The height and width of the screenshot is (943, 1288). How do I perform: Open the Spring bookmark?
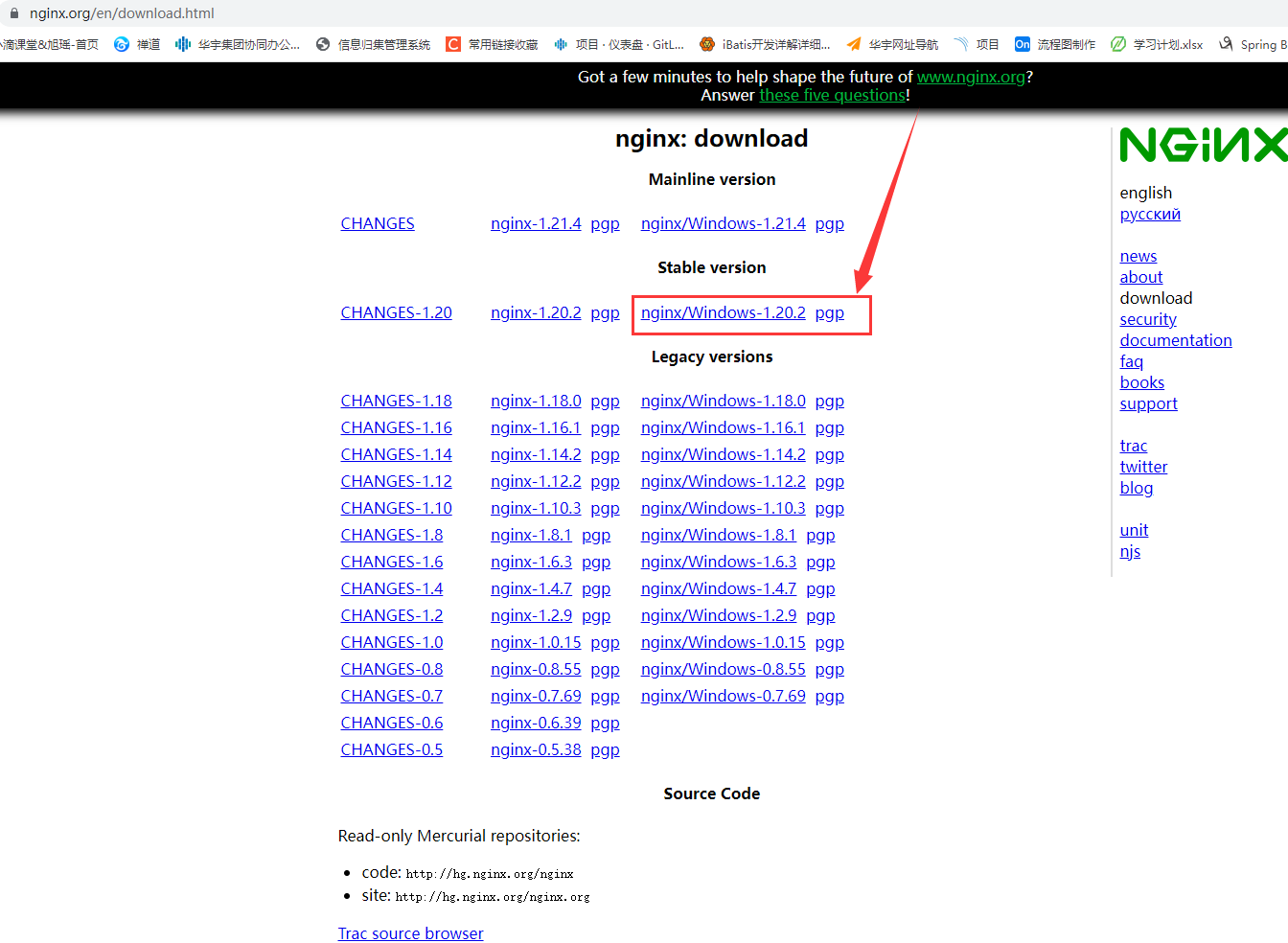1253,44
